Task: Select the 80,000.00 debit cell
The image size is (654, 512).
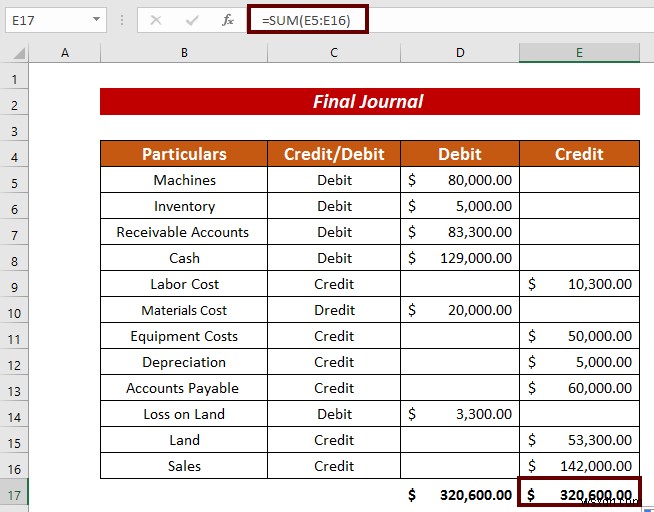Action: (460, 180)
